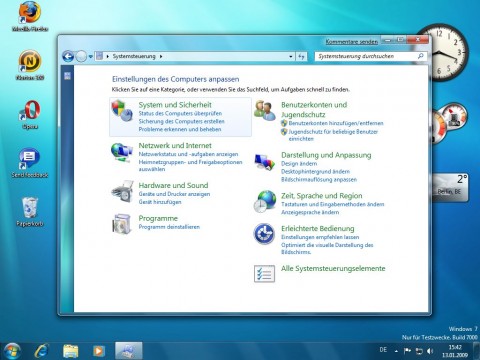
Task: Click the search magnifier icon
Action: pos(421,56)
